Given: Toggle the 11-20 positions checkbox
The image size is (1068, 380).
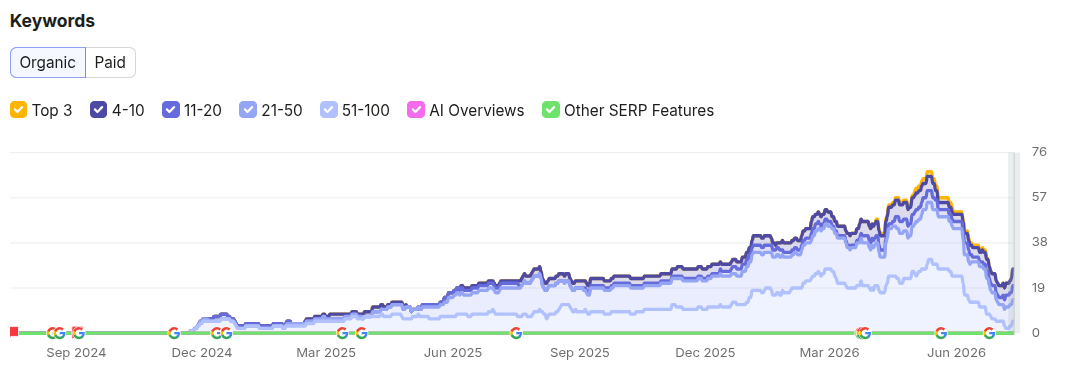Looking at the screenshot, I should pyautogui.click(x=171, y=110).
